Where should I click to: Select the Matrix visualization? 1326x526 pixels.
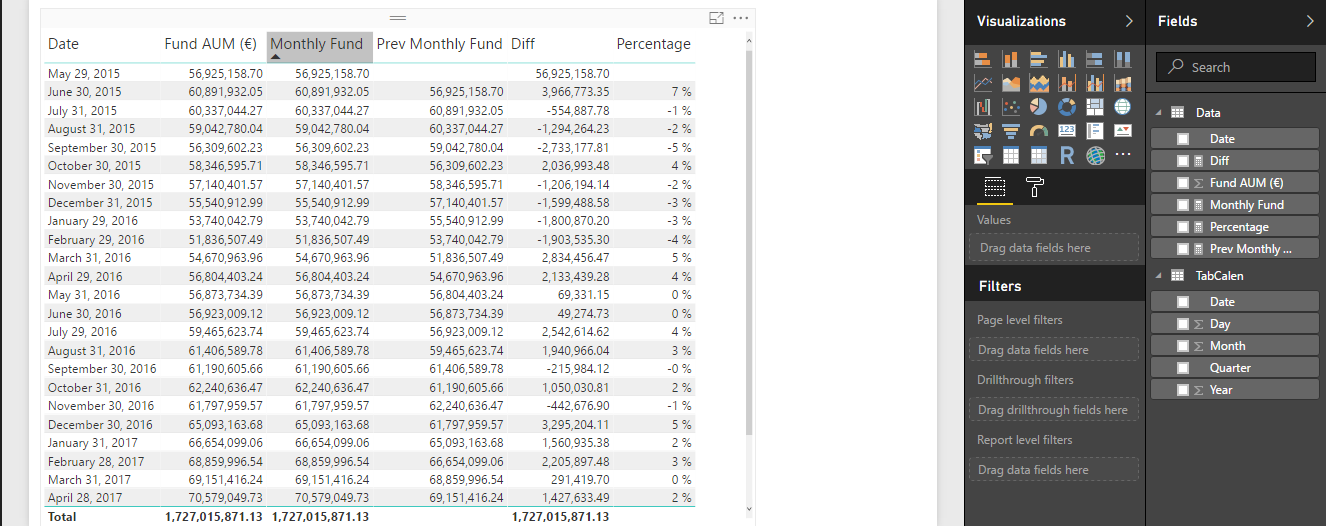pos(1039,155)
